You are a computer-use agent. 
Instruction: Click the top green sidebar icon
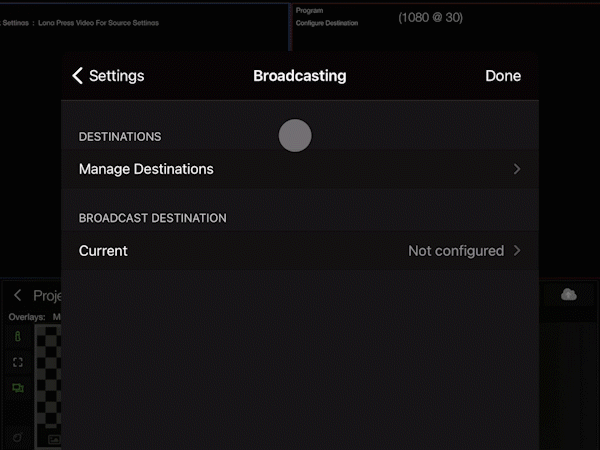17,337
